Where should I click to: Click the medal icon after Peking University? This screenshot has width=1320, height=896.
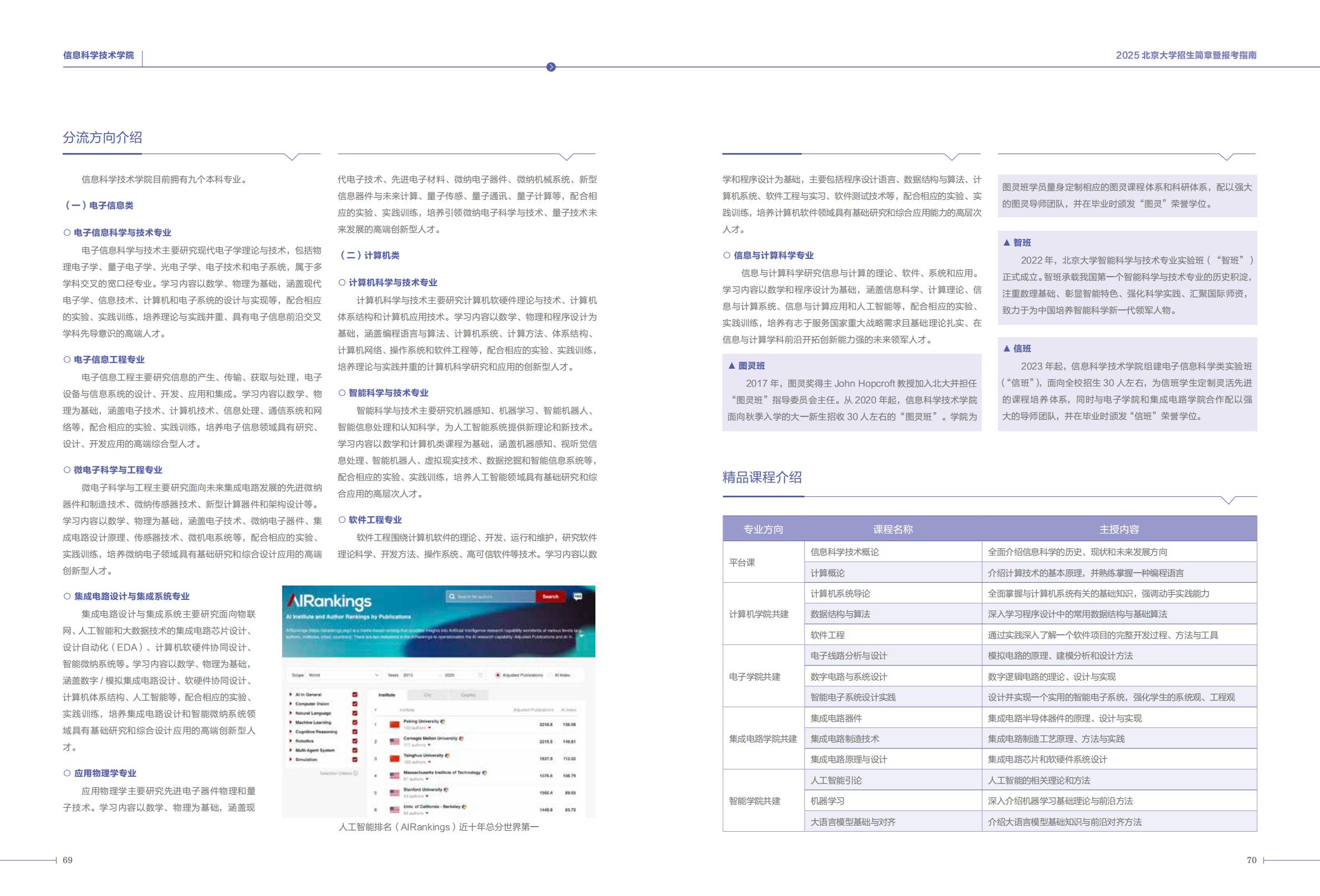point(444,722)
